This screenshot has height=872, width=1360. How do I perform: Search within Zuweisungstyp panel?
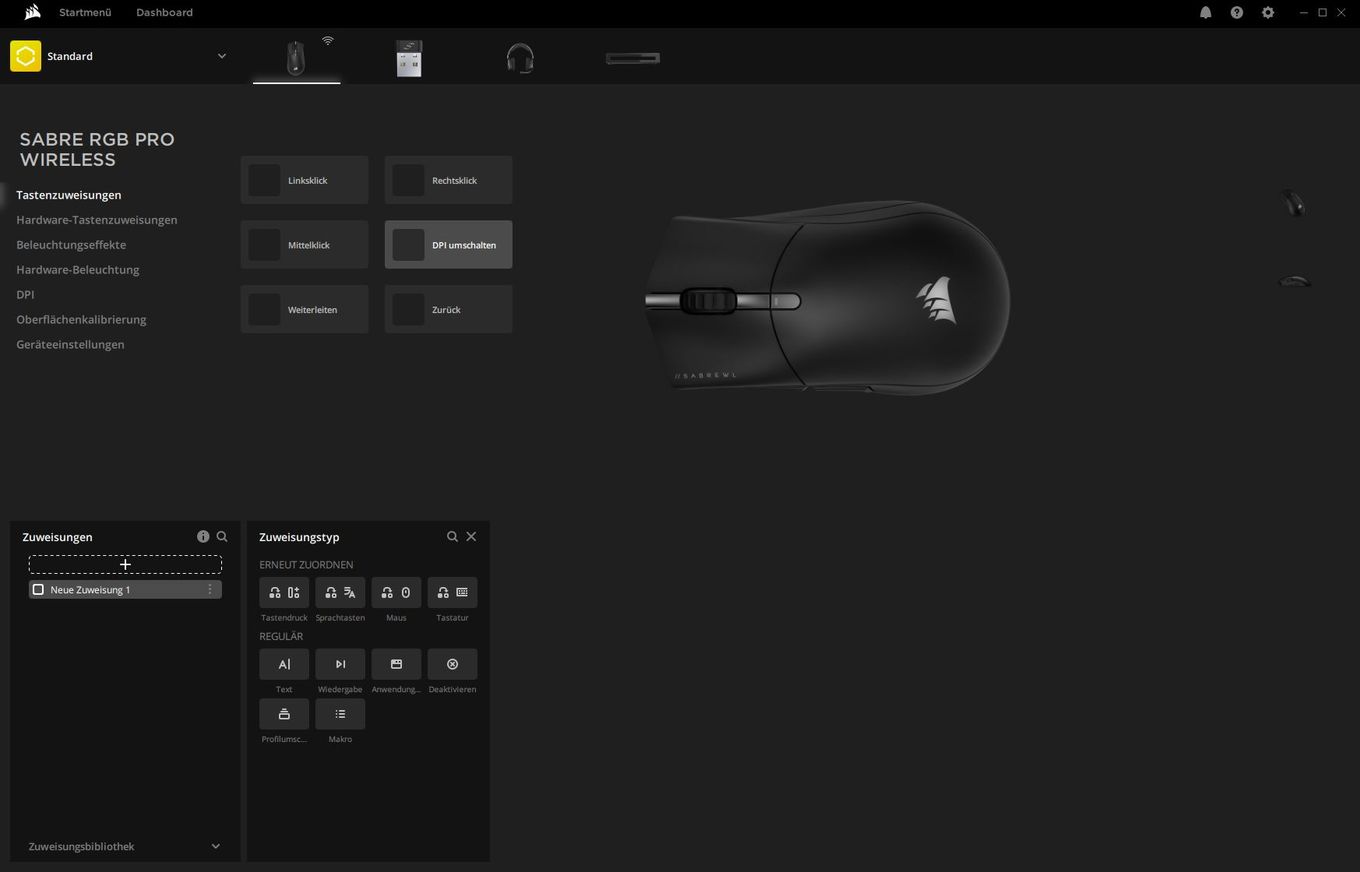click(452, 536)
